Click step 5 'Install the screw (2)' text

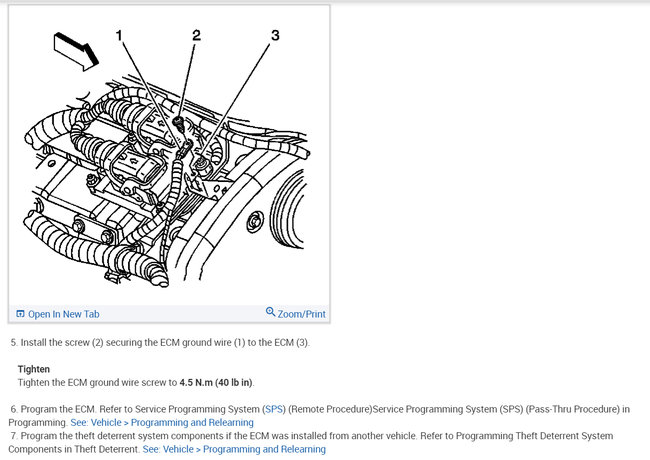point(160,343)
